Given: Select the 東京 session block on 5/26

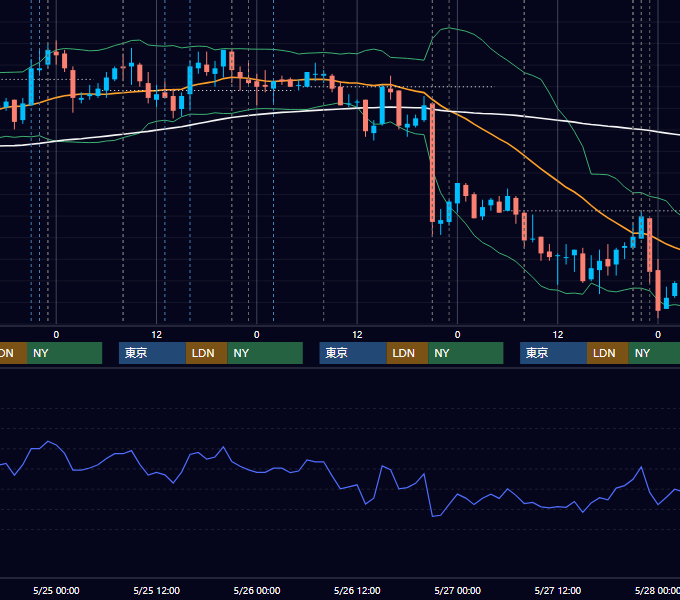Looking at the screenshot, I should tap(353, 353).
